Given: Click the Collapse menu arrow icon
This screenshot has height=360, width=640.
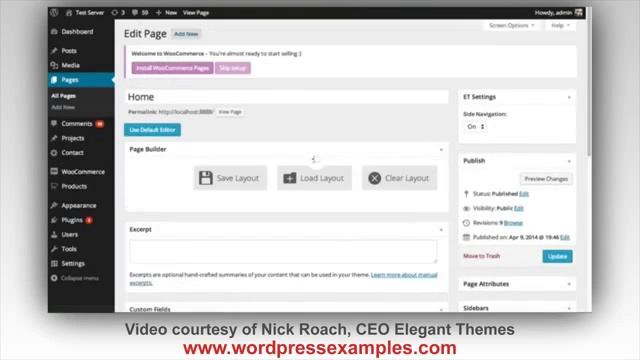Looking at the screenshot, I should [x=54, y=278].
